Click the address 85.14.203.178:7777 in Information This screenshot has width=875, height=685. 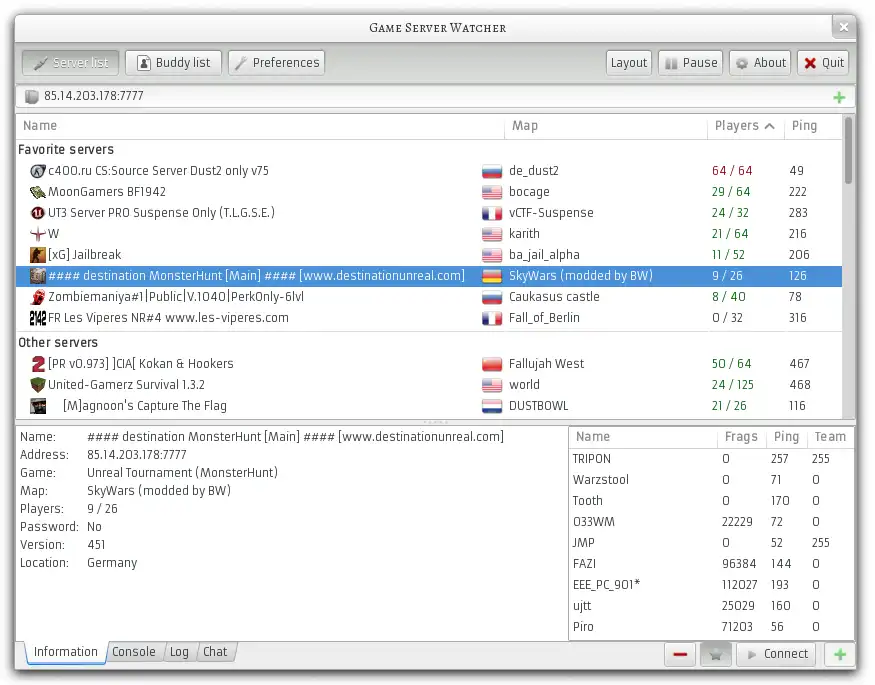137,455
